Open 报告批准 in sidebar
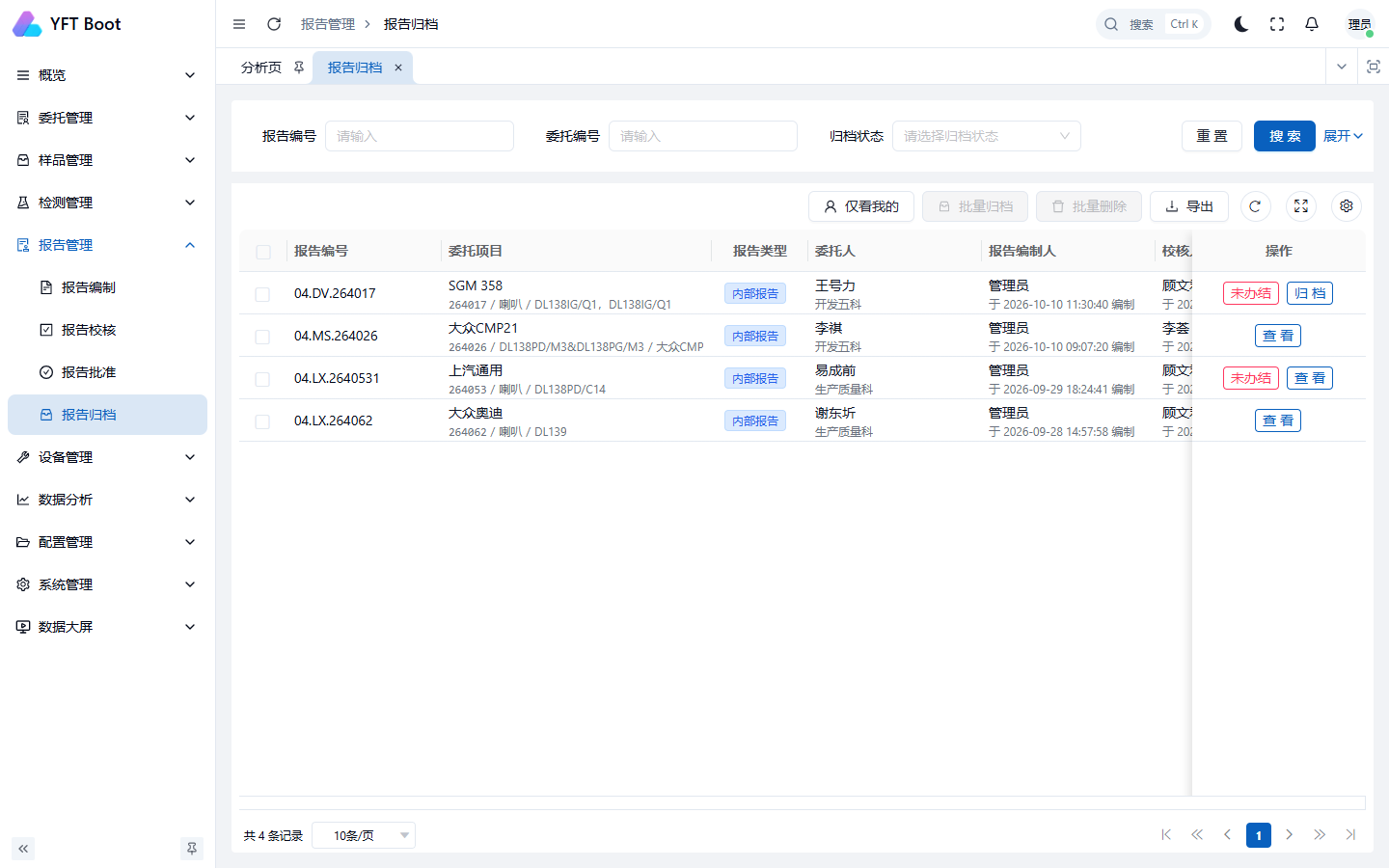 107,372
